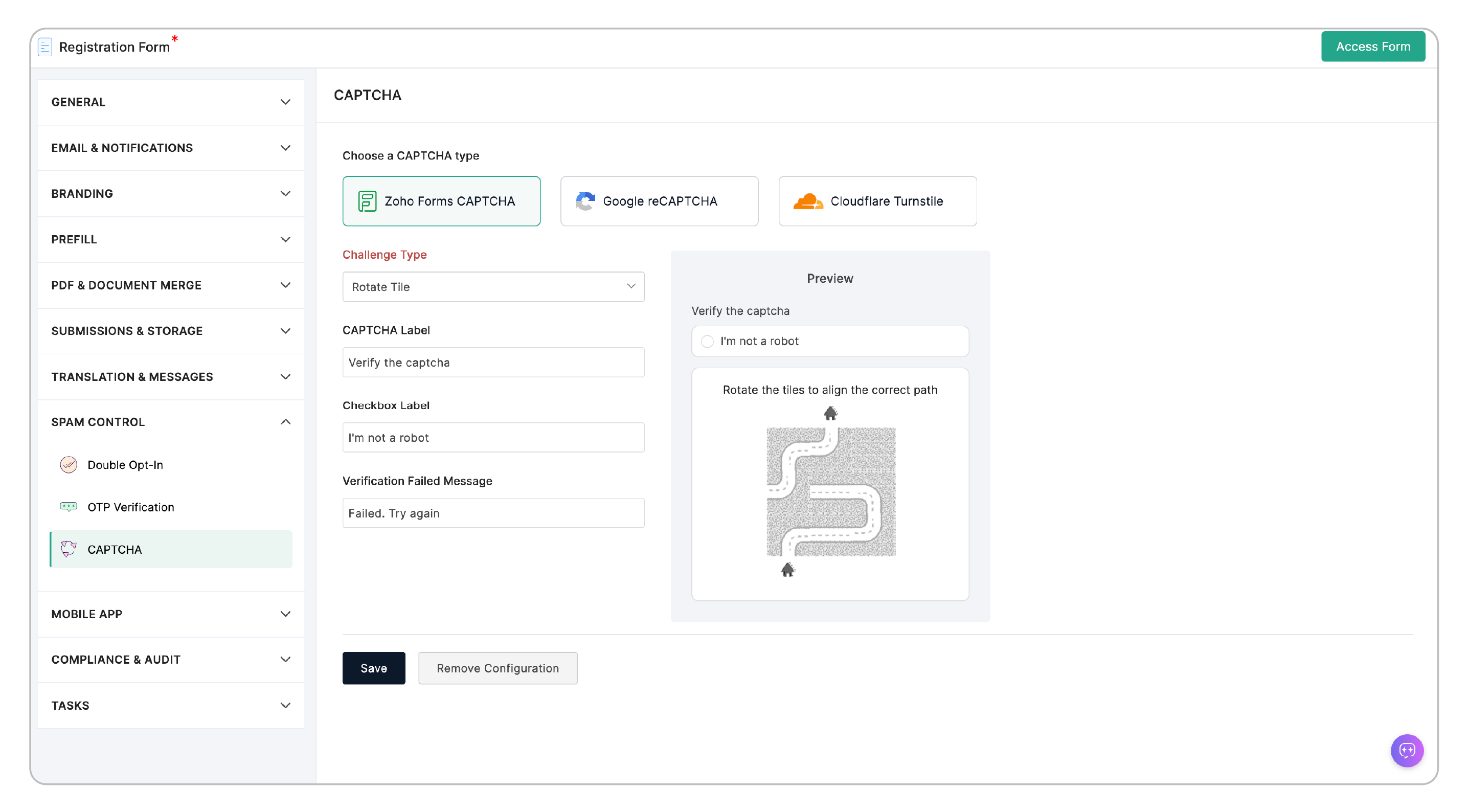The height and width of the screenshot is (812, 1468).
Task: Tick the "I'm not a robot" radio
Action: (707, 342)
